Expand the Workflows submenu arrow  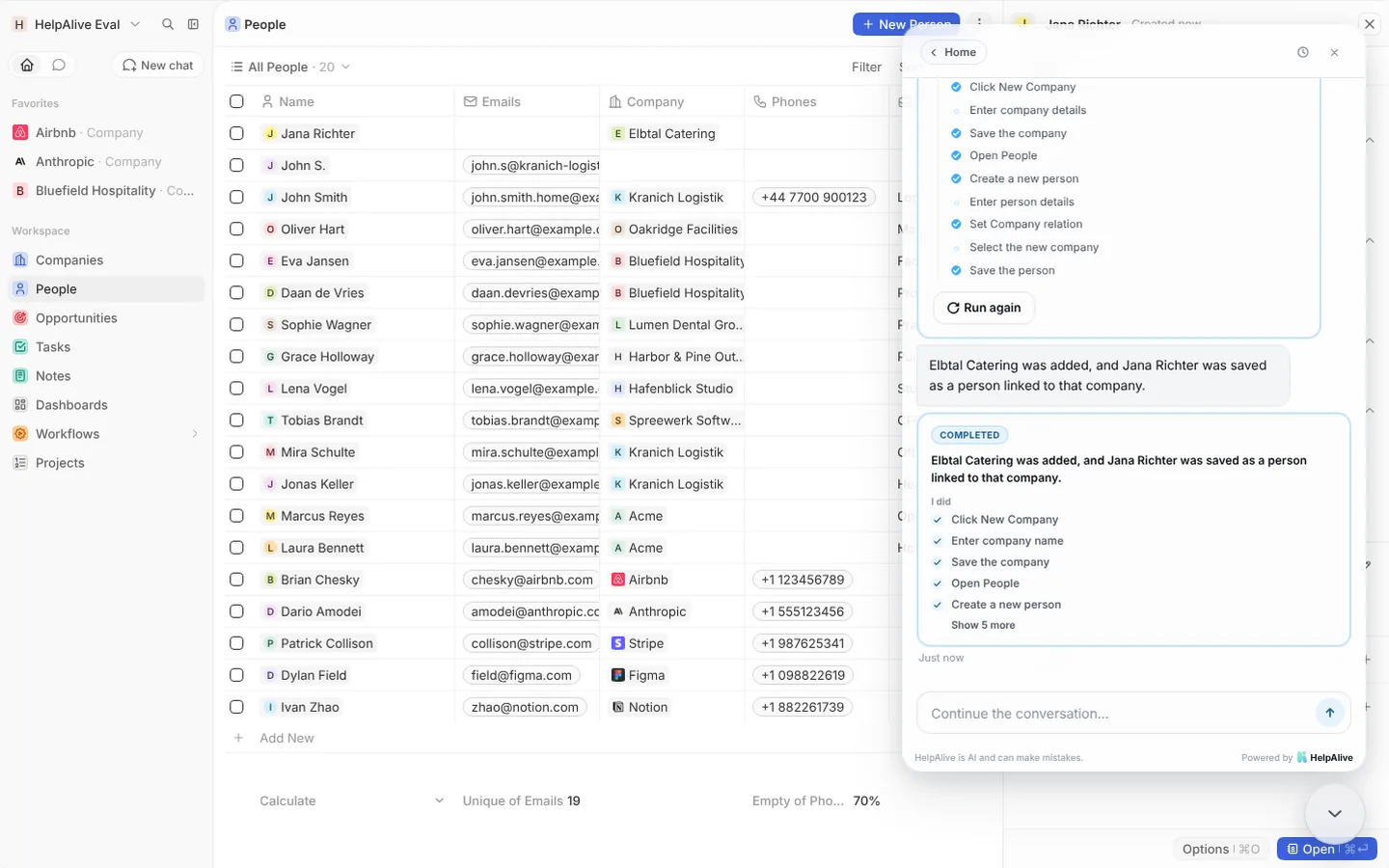[x=195, y=434]
